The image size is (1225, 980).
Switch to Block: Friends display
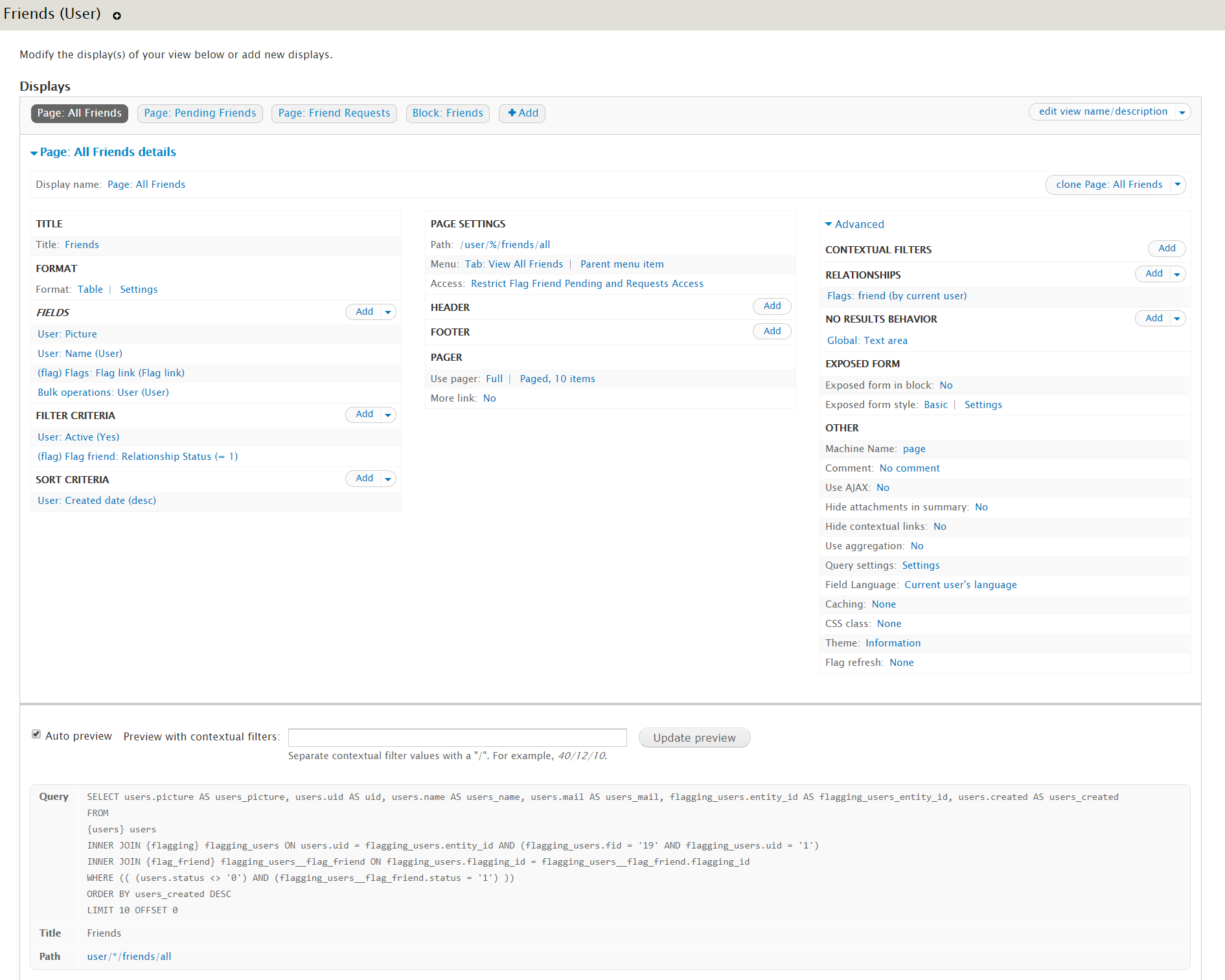448,113
